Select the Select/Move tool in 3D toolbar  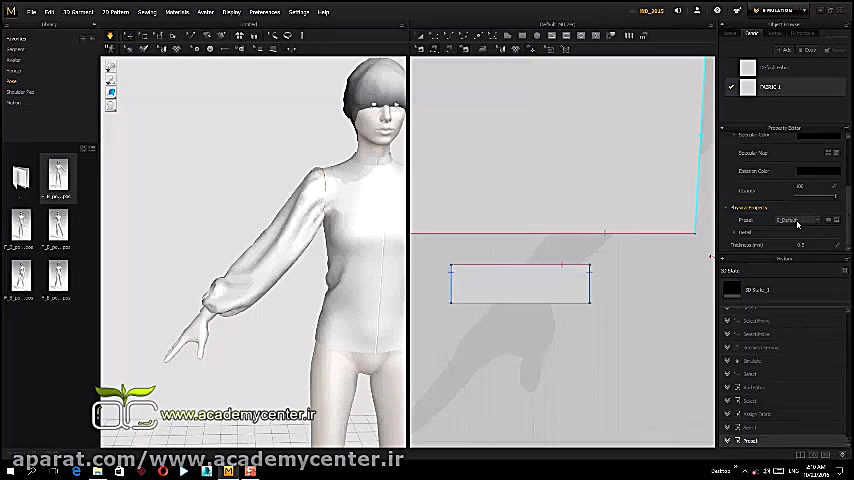click(x=128, y=35)
